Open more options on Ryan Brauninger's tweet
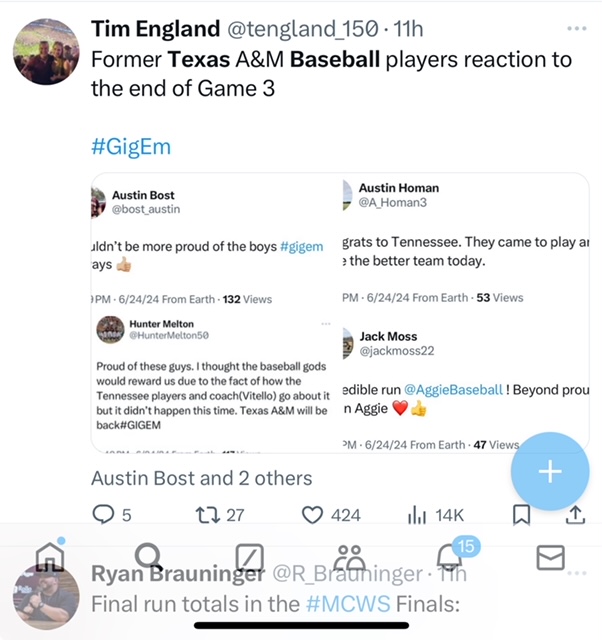The width and height of the screenshot is (602, 640). pyautogui.click(x=577, y=575)
